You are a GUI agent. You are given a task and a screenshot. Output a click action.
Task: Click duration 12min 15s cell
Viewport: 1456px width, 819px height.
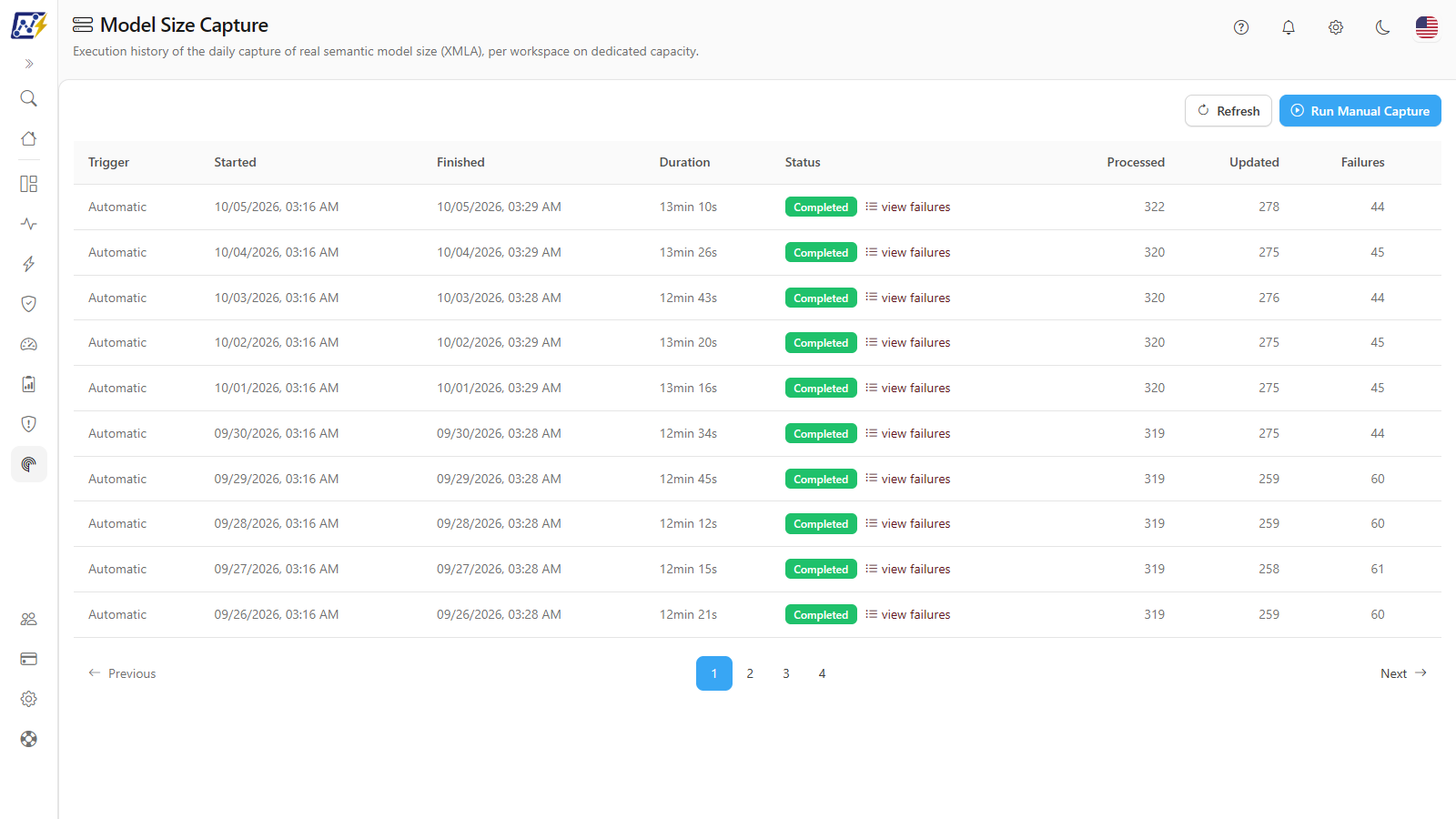tap(688, 569)
